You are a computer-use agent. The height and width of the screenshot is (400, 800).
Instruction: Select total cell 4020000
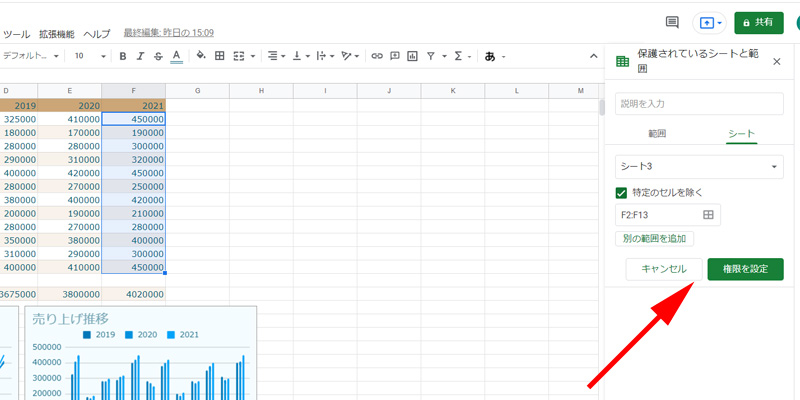point(134,294)
